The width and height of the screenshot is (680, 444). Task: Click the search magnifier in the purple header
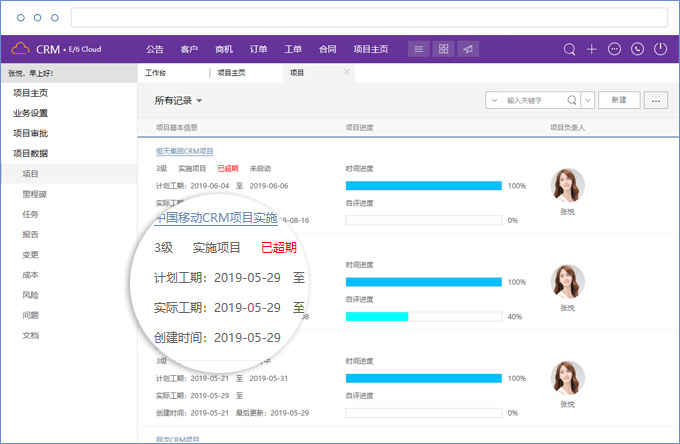tap(570, 49)
